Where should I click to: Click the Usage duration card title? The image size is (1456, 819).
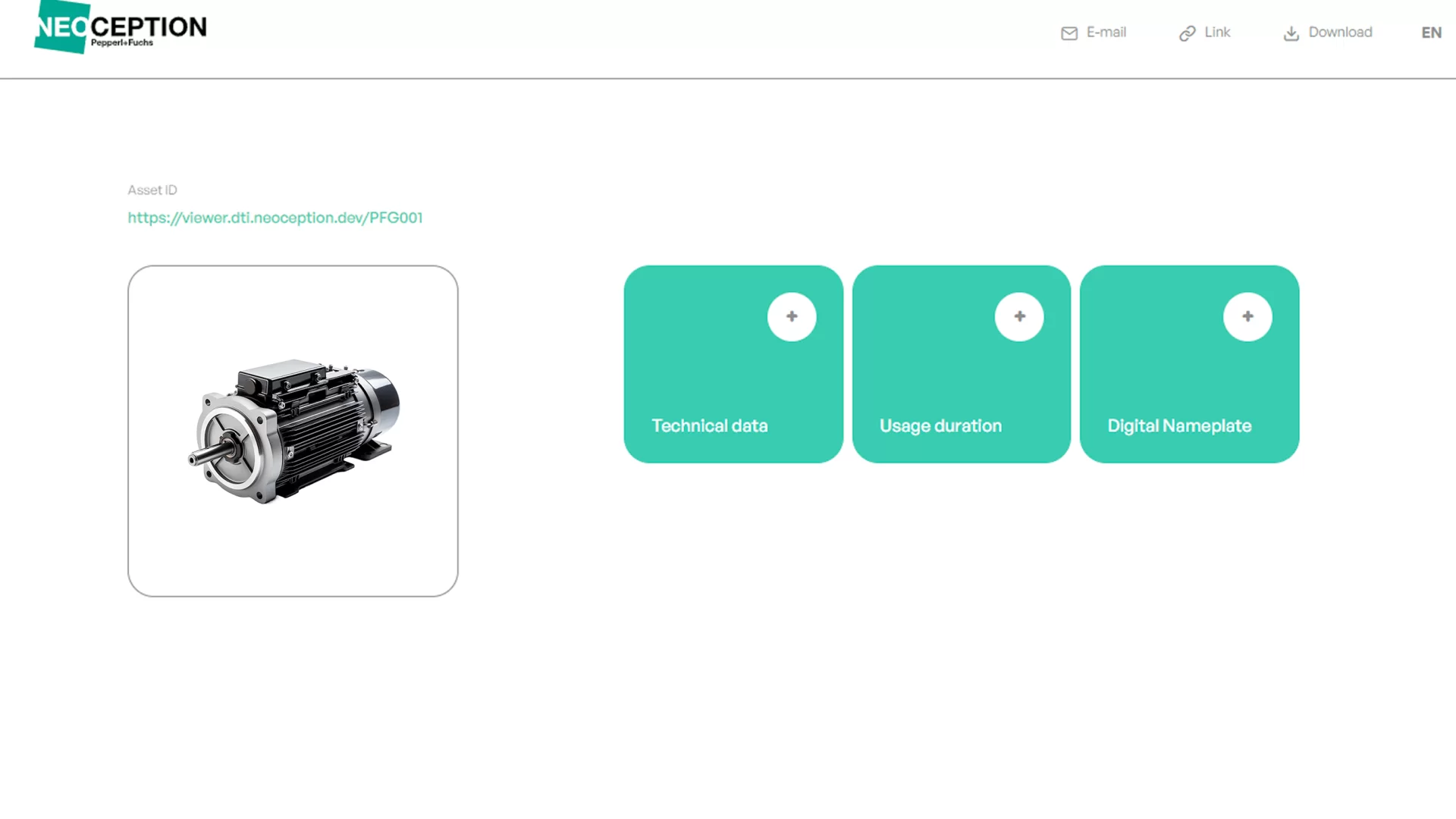point(940,426)
